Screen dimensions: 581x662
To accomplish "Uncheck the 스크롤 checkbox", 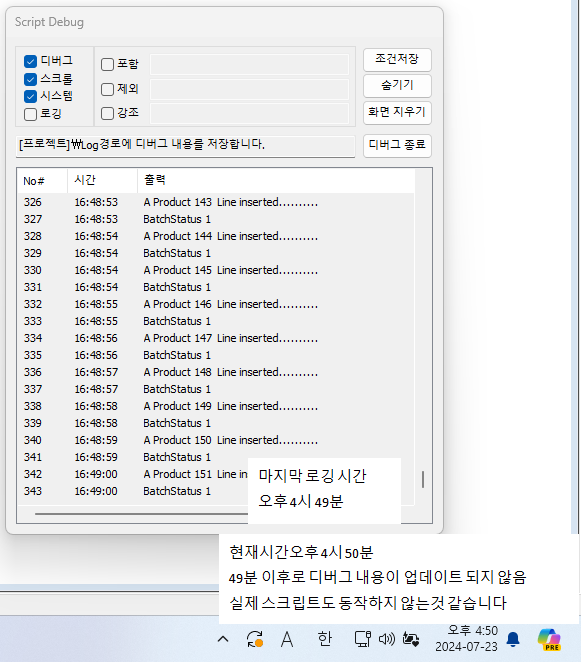I will [x=30, y=79].
